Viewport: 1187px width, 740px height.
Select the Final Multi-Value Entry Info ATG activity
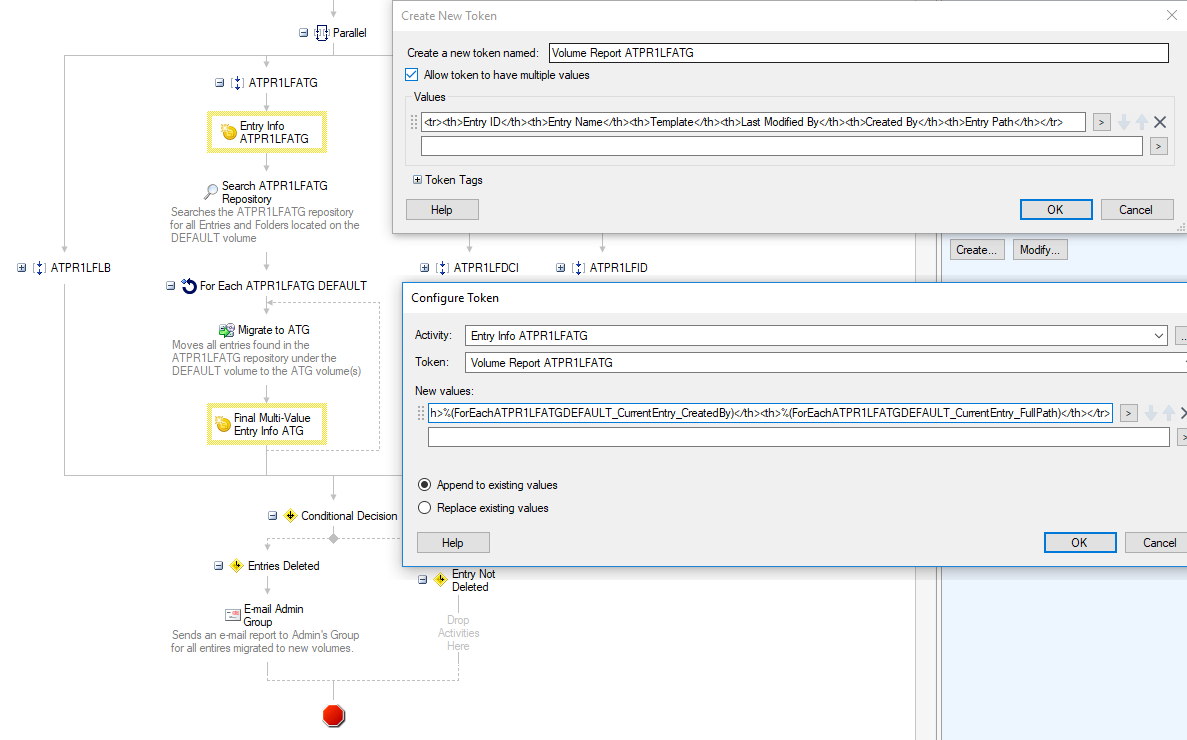pyautogui.click(x=266, y=424)
